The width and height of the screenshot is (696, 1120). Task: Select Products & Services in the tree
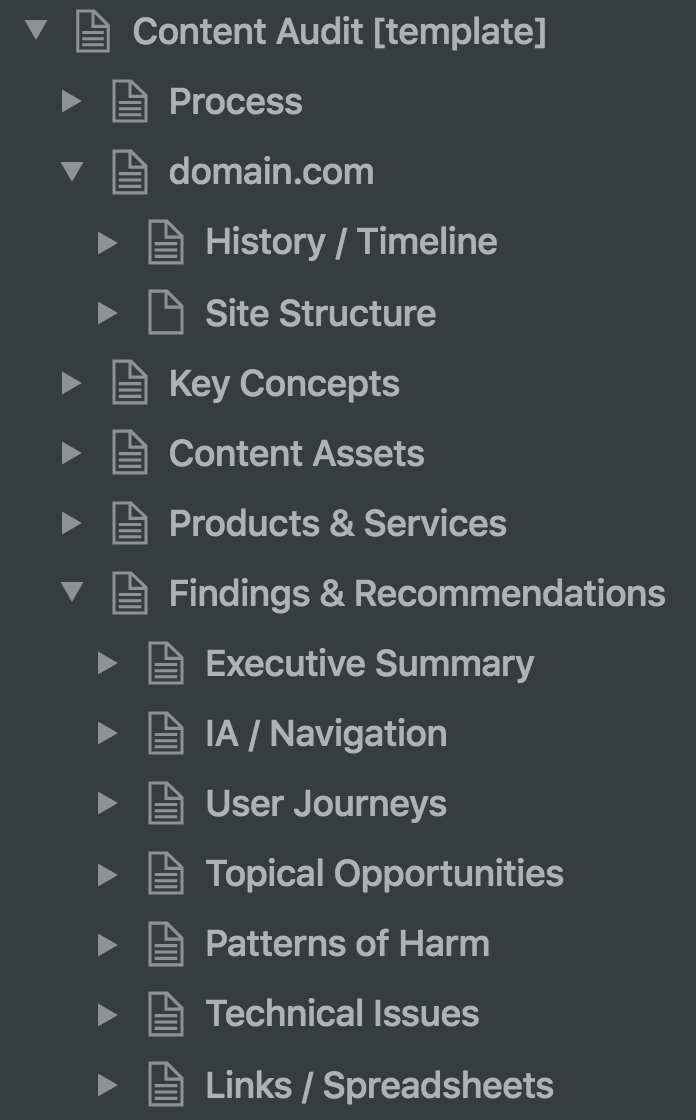pyautogui.click(x=338, y=522)
